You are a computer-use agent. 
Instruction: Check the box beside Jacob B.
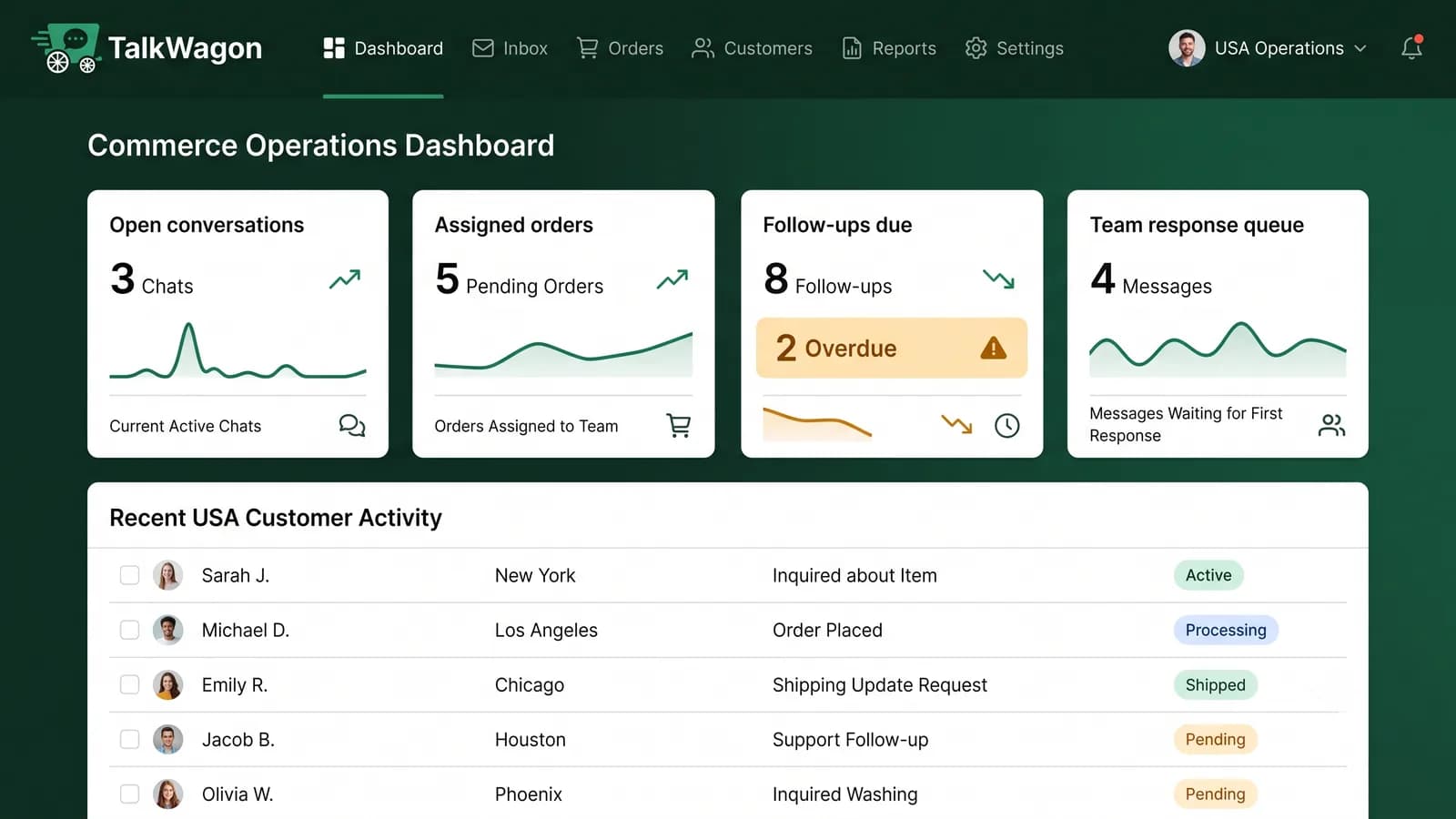129,739
